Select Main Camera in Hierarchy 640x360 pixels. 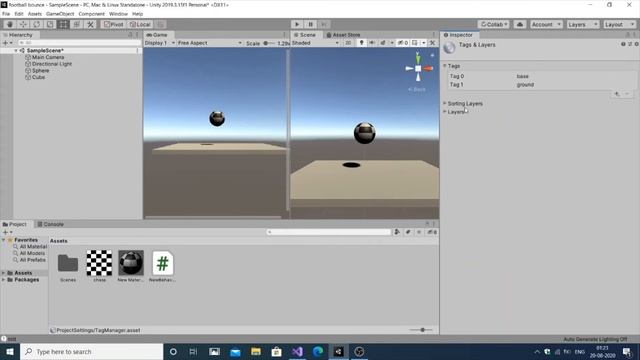(x=48, y=58)
